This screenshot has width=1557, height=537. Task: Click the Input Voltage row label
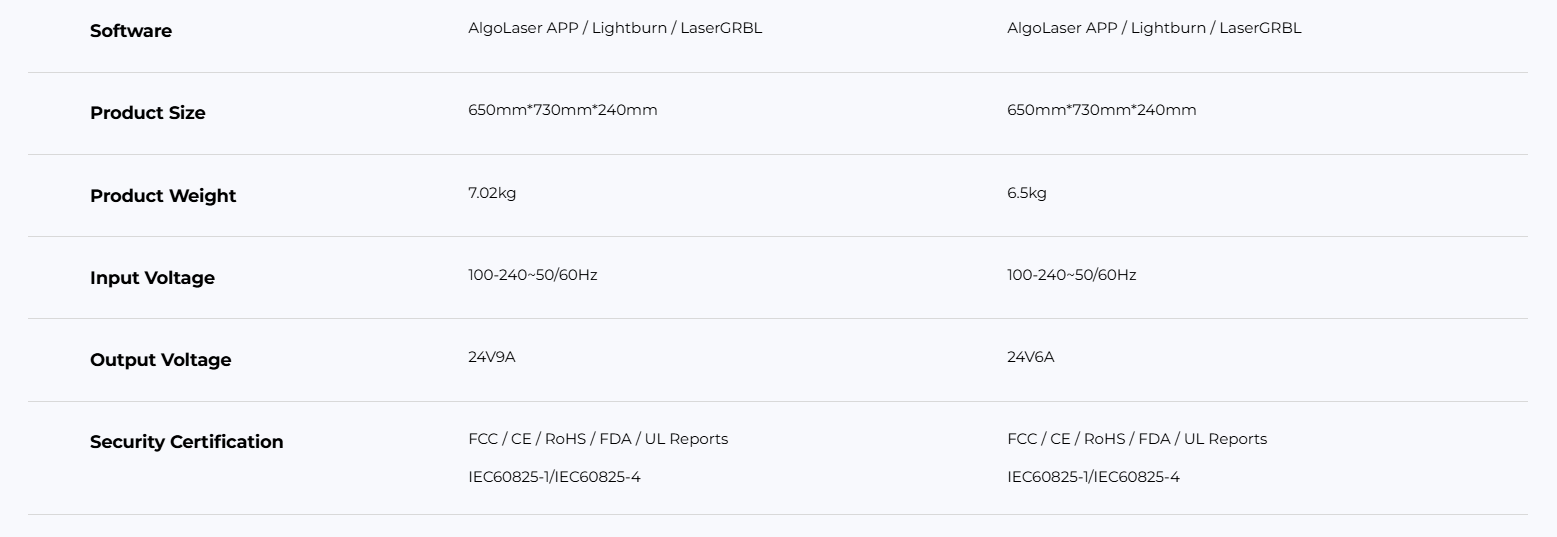pos(152,278)
